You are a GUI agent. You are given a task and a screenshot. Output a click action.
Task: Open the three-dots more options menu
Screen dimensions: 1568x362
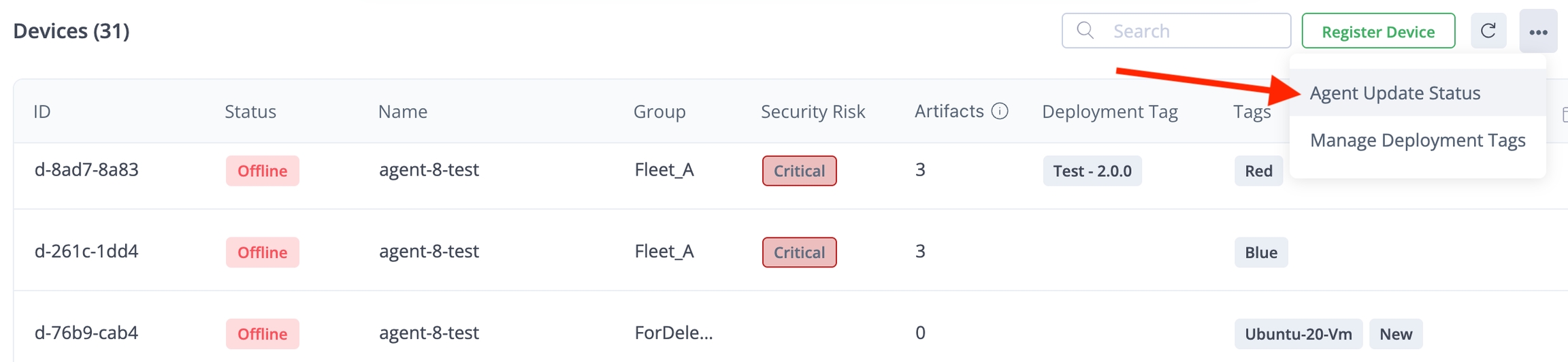pyautogui.click(x=1538, y=32)
